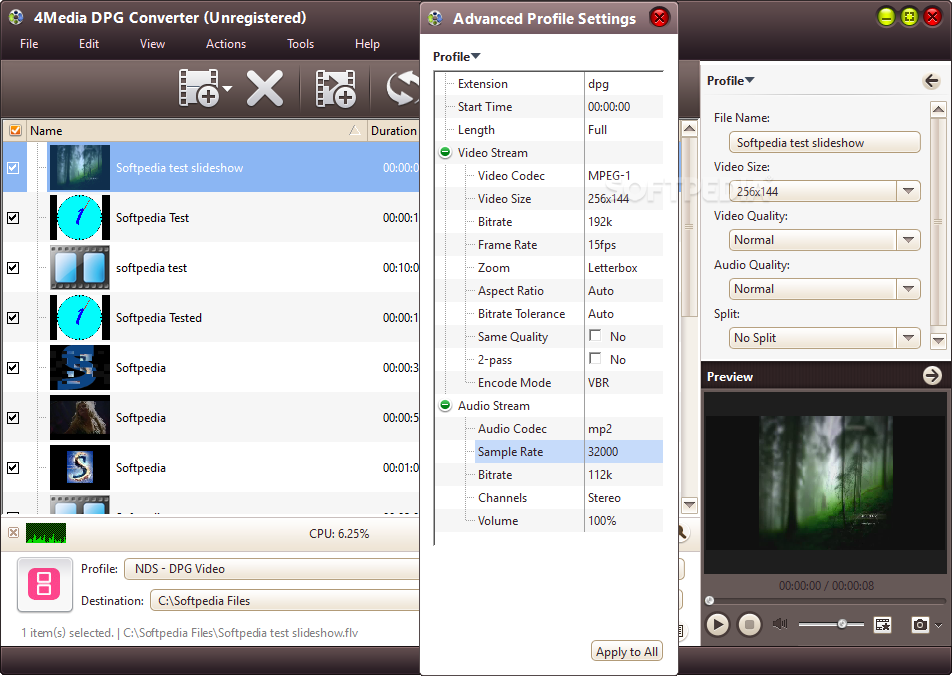Click the Preview panel forward arrow icon

(x=932, y=375)
